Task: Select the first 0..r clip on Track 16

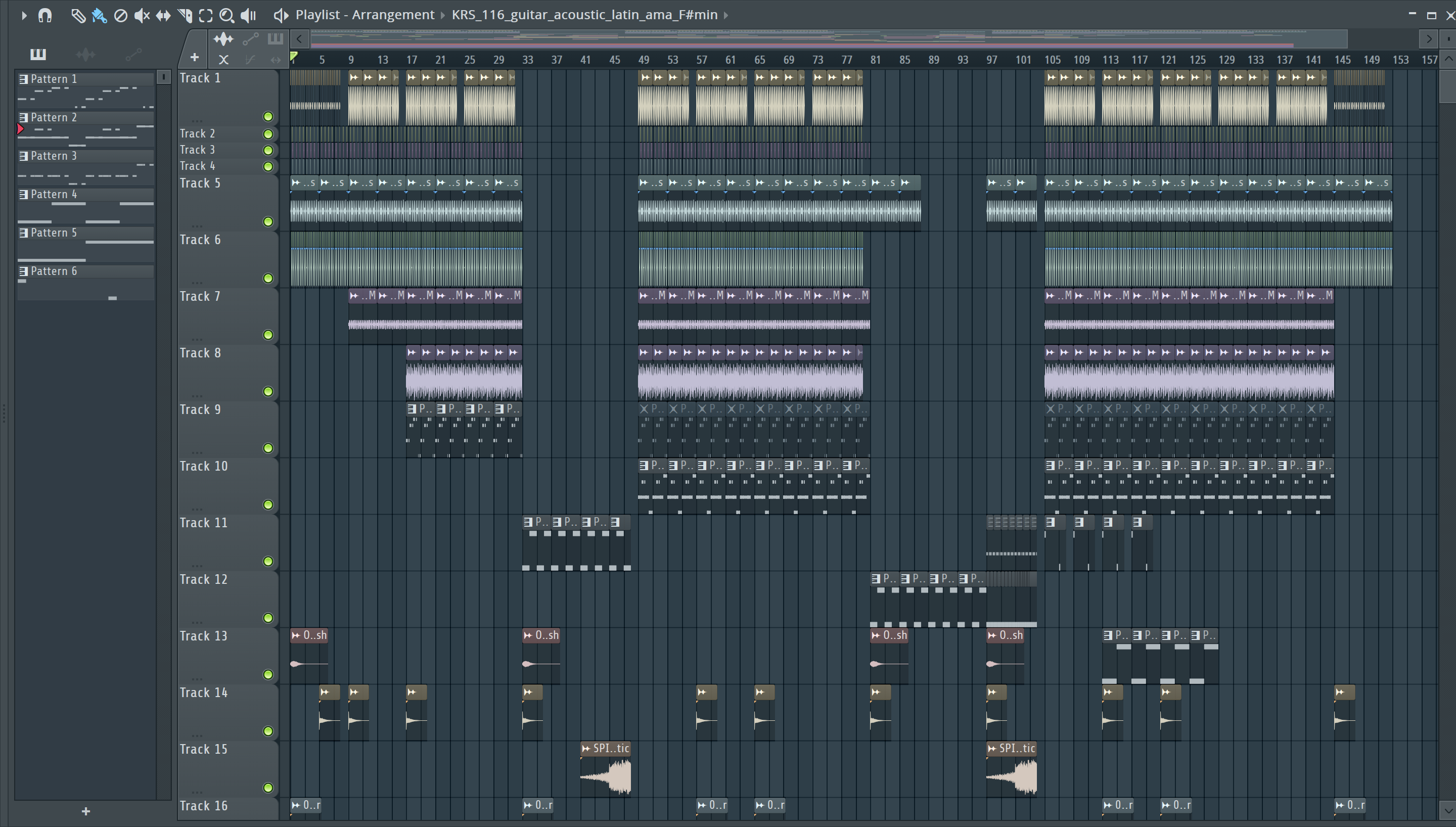Action: (306, 808)
